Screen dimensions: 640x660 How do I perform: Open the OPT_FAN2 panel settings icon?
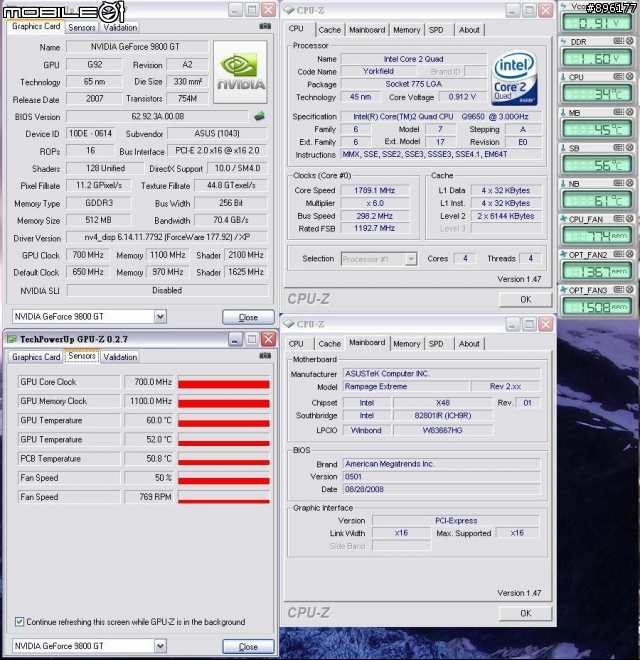[619, 254]
